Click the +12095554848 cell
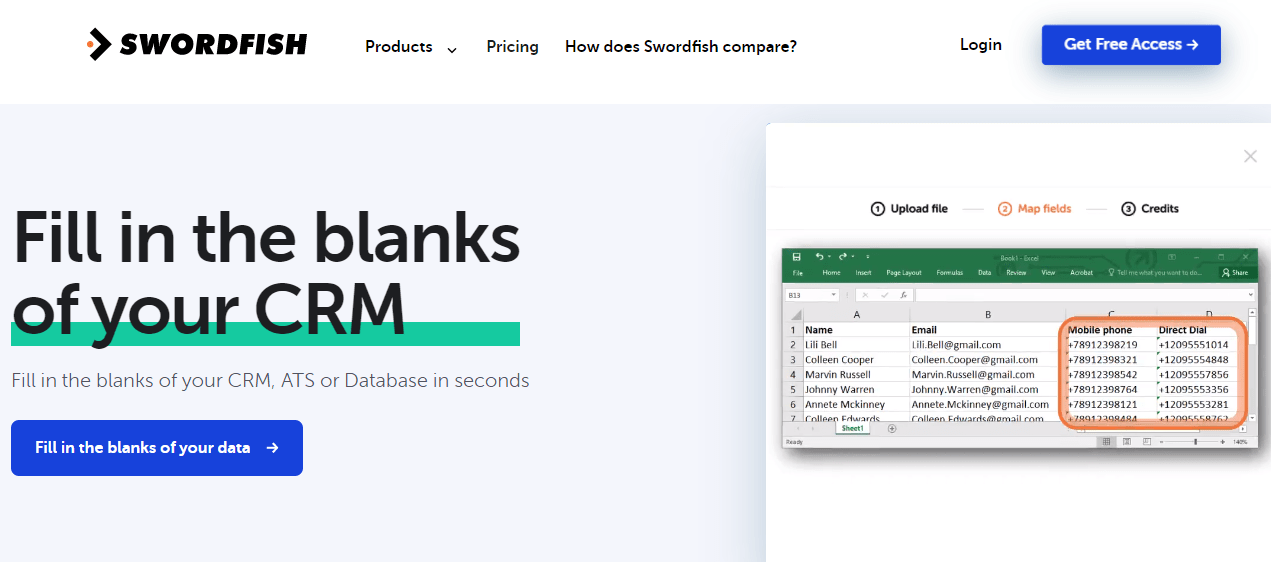Viewport: 1271px width, 562px height. pyautogui.click(x=1198, y=360)
